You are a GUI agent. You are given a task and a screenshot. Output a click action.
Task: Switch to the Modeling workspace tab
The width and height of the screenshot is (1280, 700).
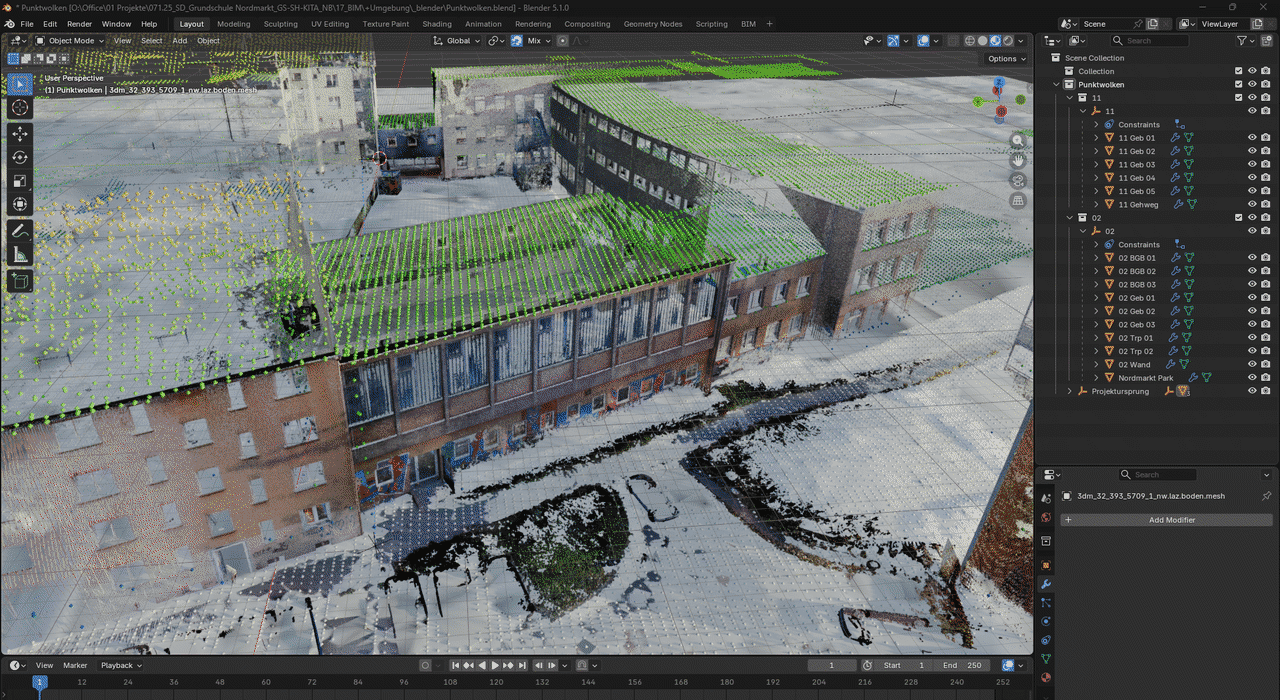point(233,23)
